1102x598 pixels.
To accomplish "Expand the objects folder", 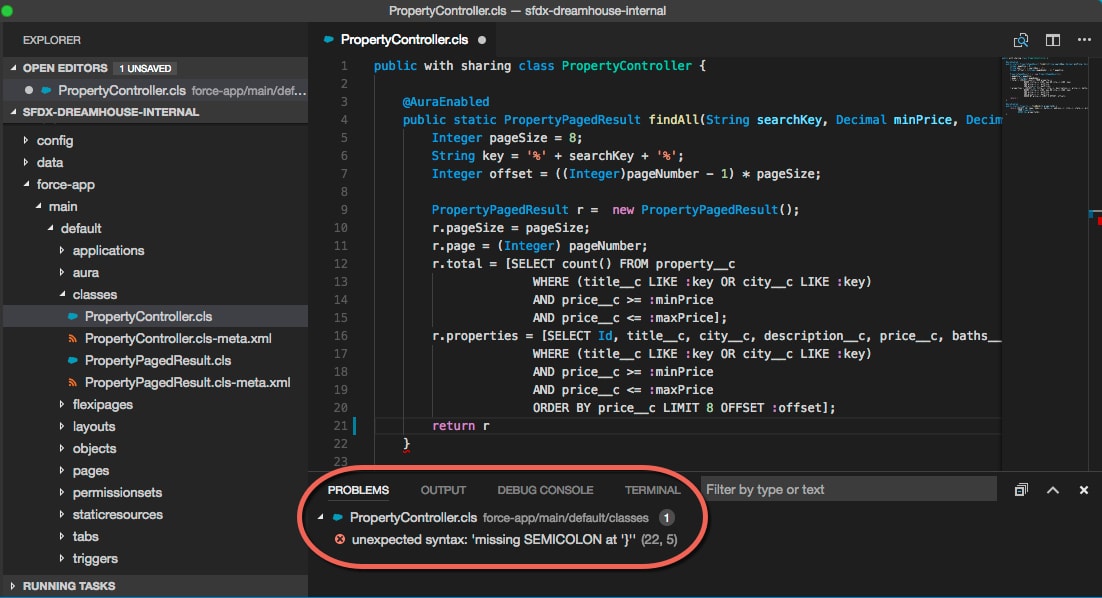I will pyautogui.click(x=62, y=448).
